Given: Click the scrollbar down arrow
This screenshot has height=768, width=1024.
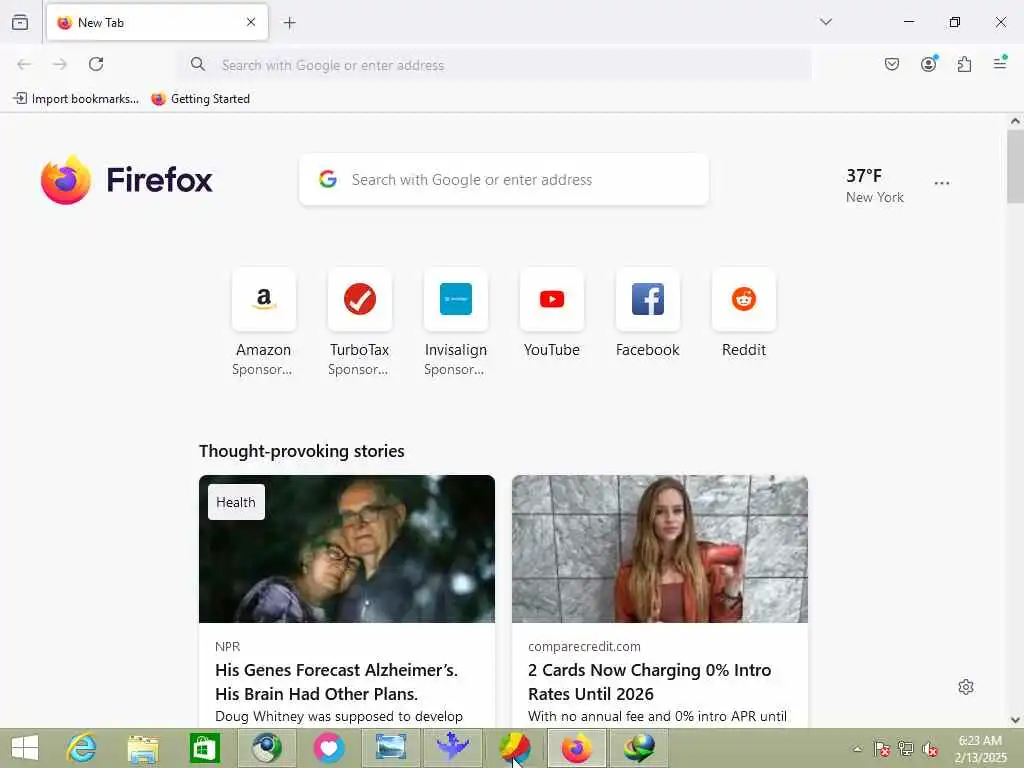Looking at the screenshot, I should coord(1015,720).
